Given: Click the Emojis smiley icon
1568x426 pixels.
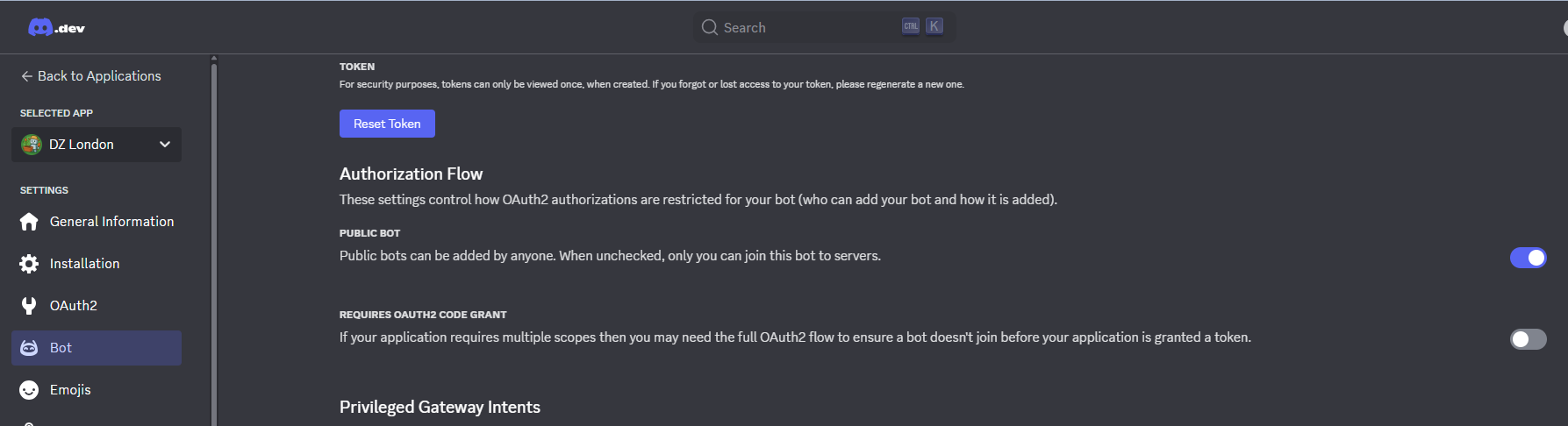Looking at the screenshot, I should click(29, 390).
